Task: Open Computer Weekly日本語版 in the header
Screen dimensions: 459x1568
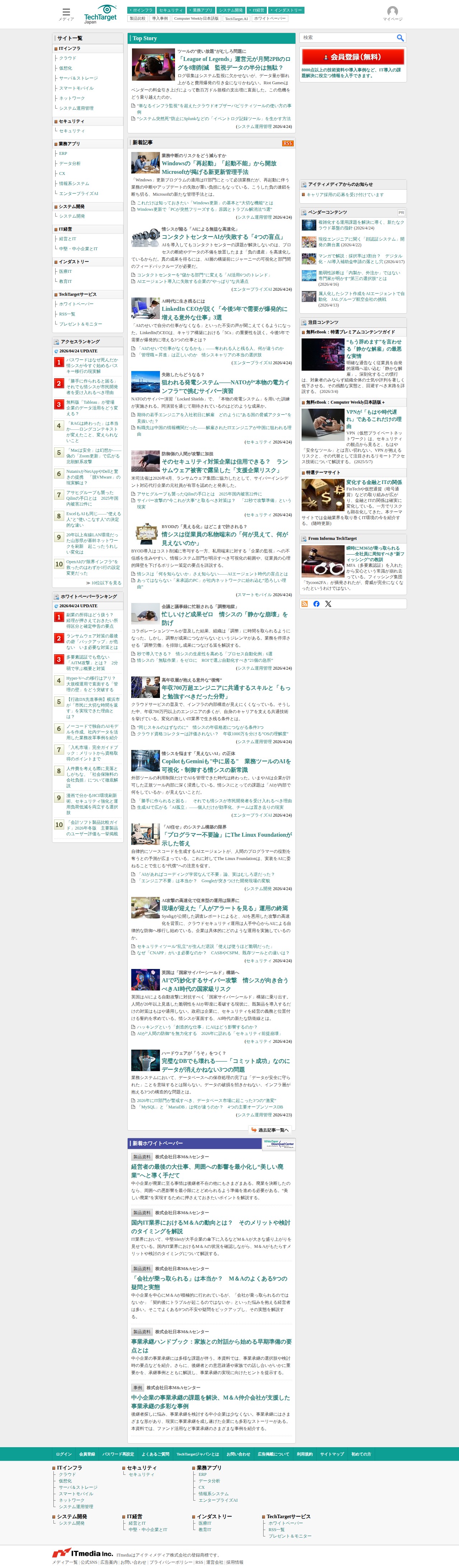Action: (196, 19)
